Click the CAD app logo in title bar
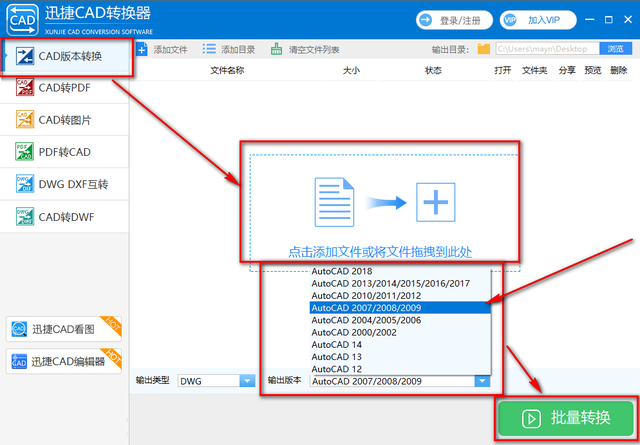The height and width of the screenshot is (445, 640). pos(22,20)
